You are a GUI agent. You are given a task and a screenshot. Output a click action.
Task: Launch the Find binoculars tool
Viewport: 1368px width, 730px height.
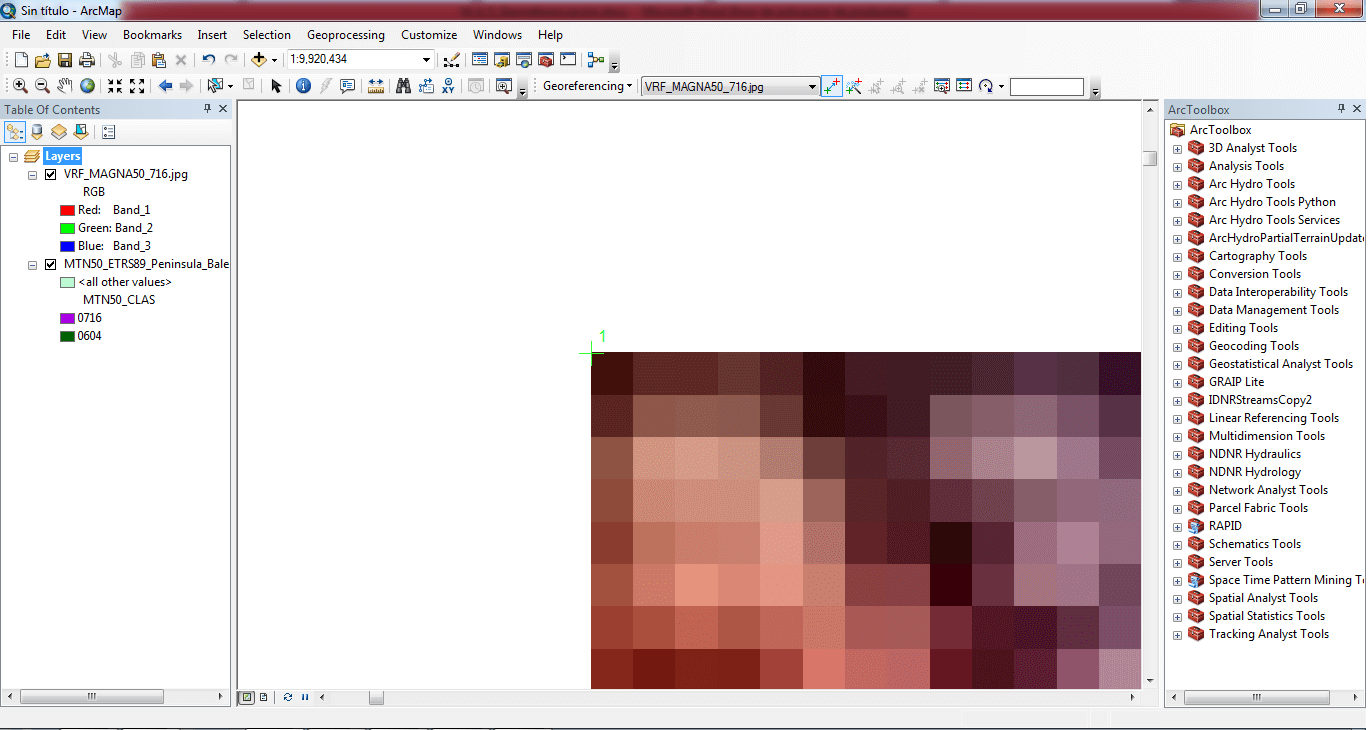(x=403, y=87)
